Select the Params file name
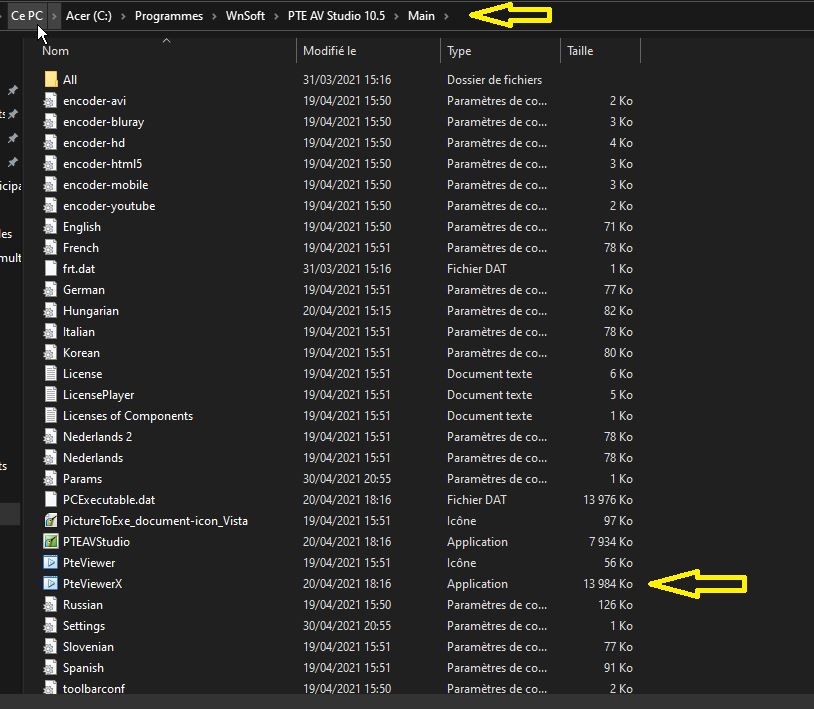This screenshot has height=709, width=814. click(83, 479)
